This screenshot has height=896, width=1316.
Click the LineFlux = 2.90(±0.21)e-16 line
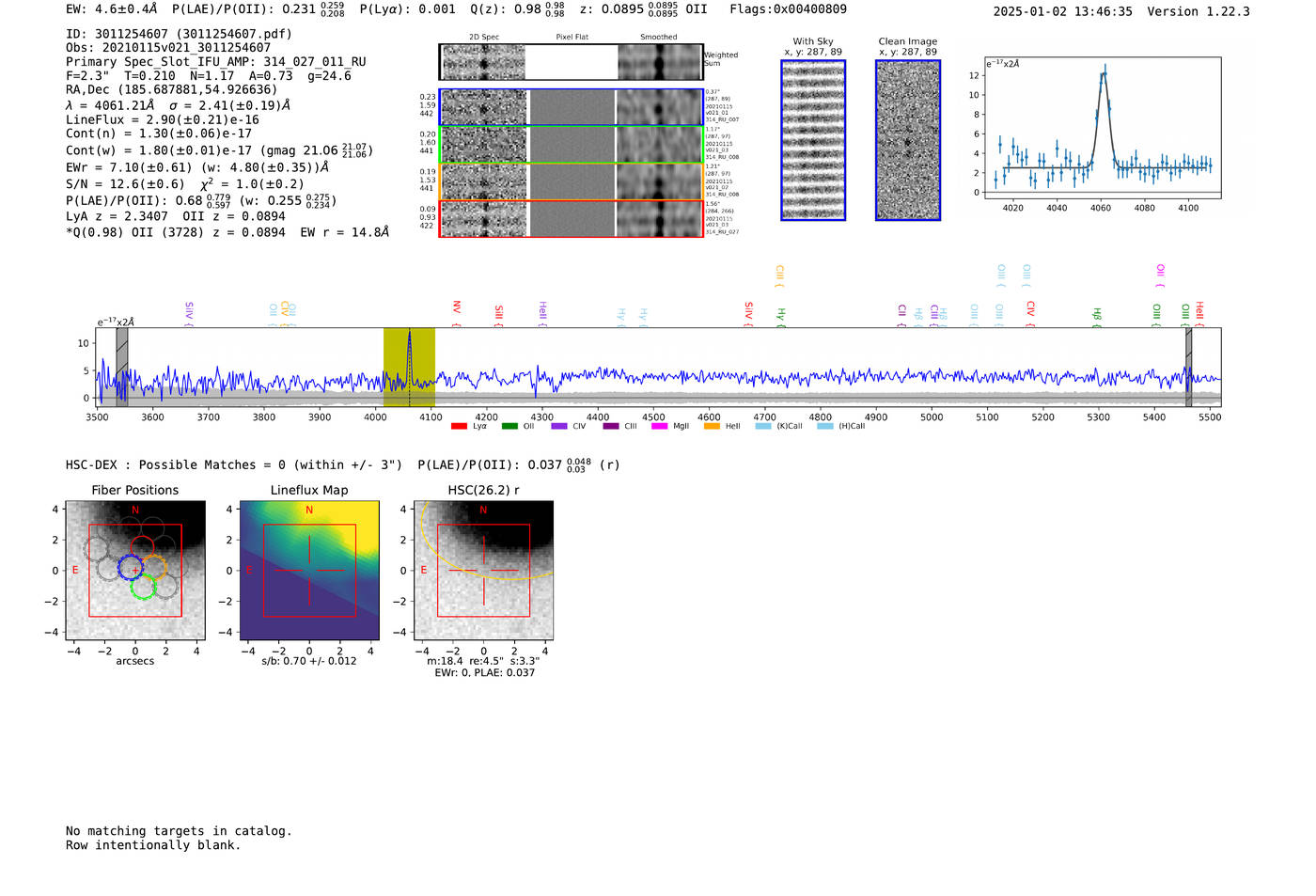click(x=163, y=119)
